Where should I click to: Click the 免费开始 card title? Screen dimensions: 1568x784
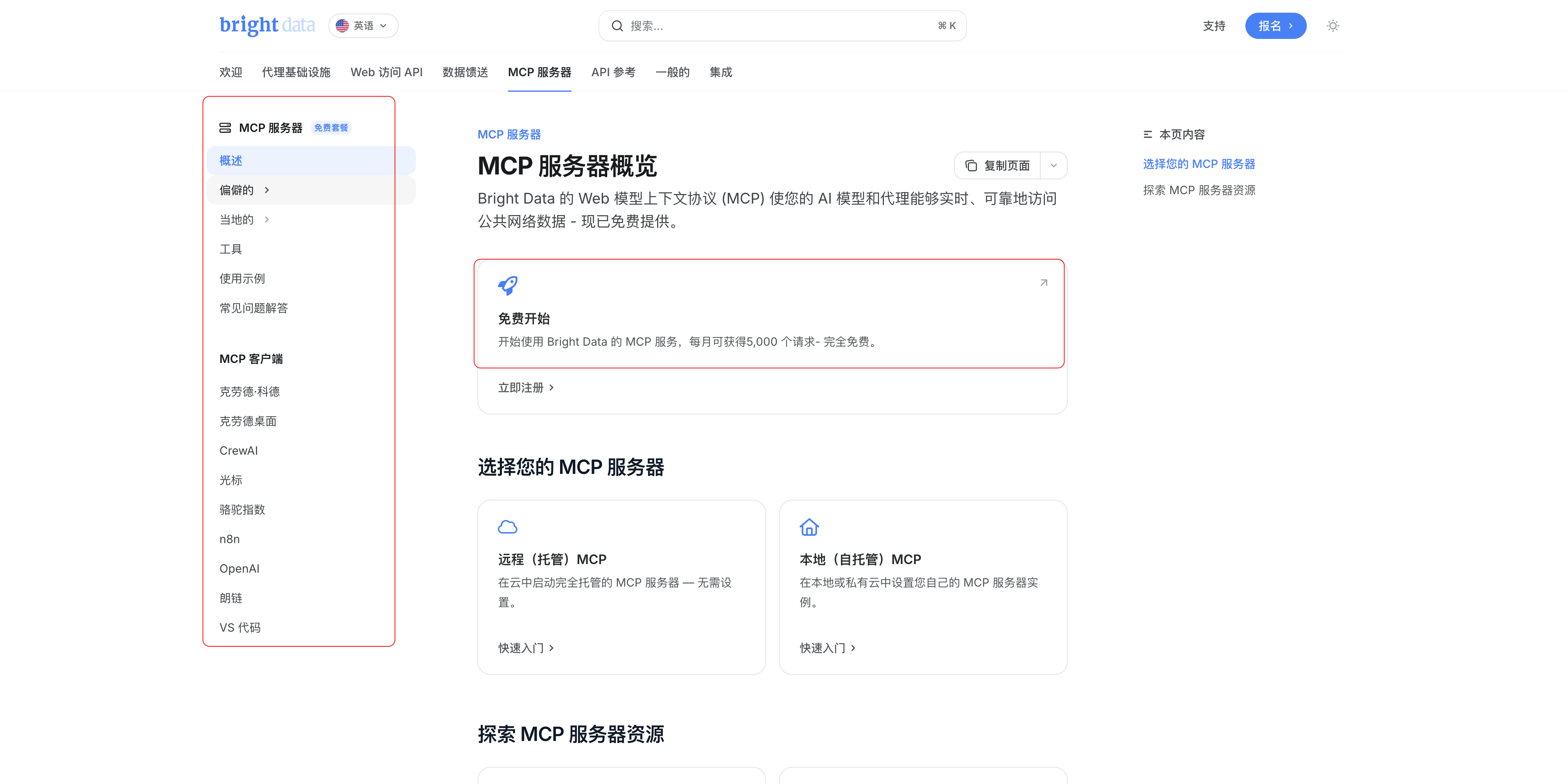524,319
